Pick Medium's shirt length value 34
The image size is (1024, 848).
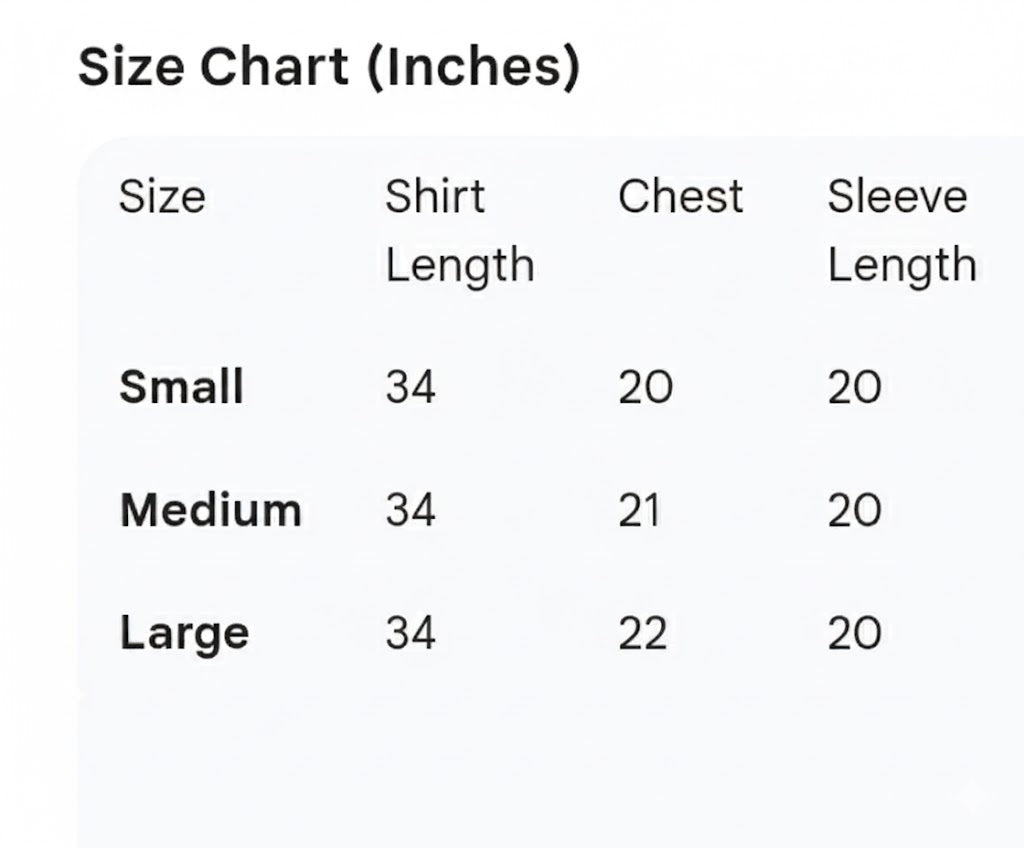(x=411, y=510)
